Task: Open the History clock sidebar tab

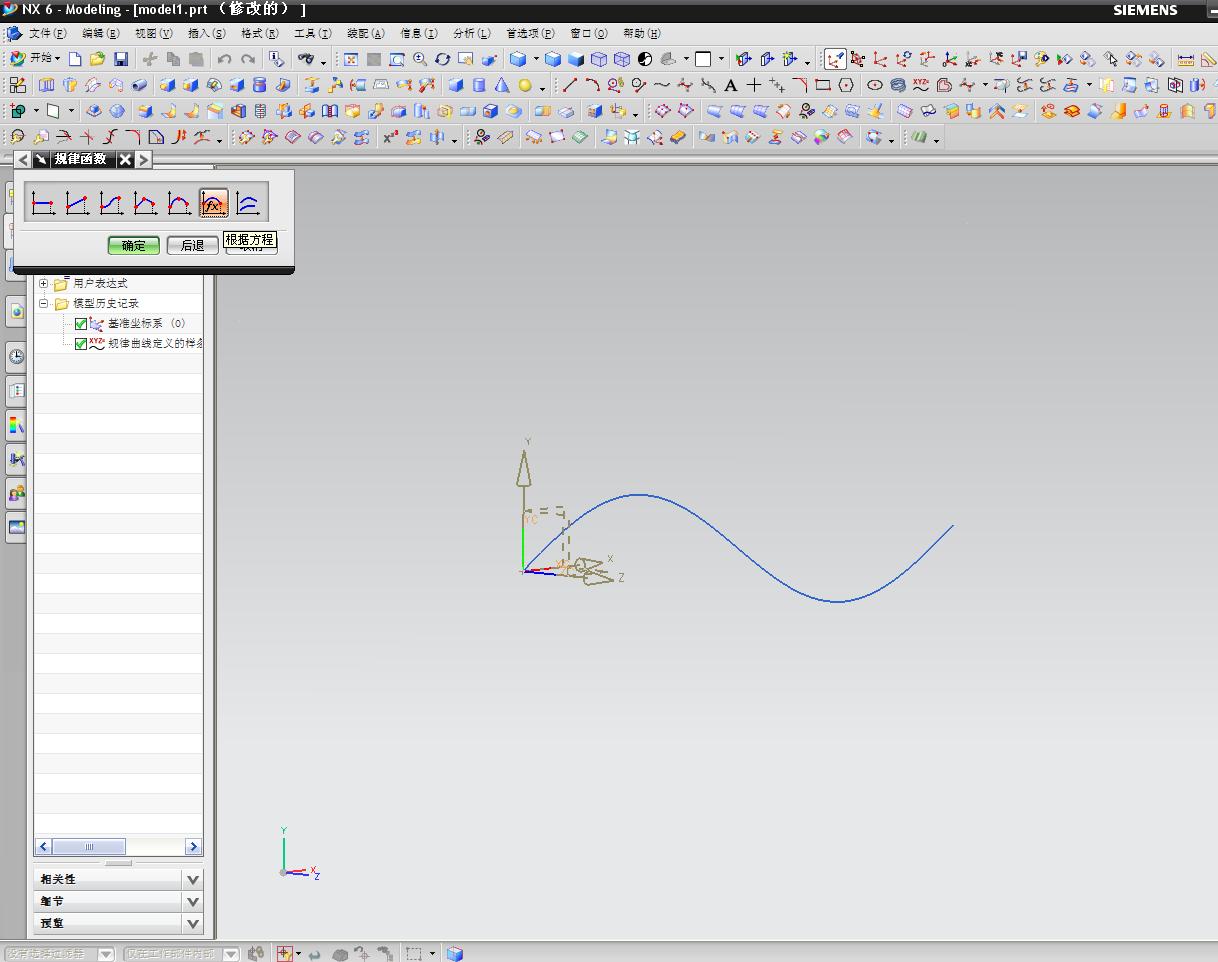Action: click(16, 357)
